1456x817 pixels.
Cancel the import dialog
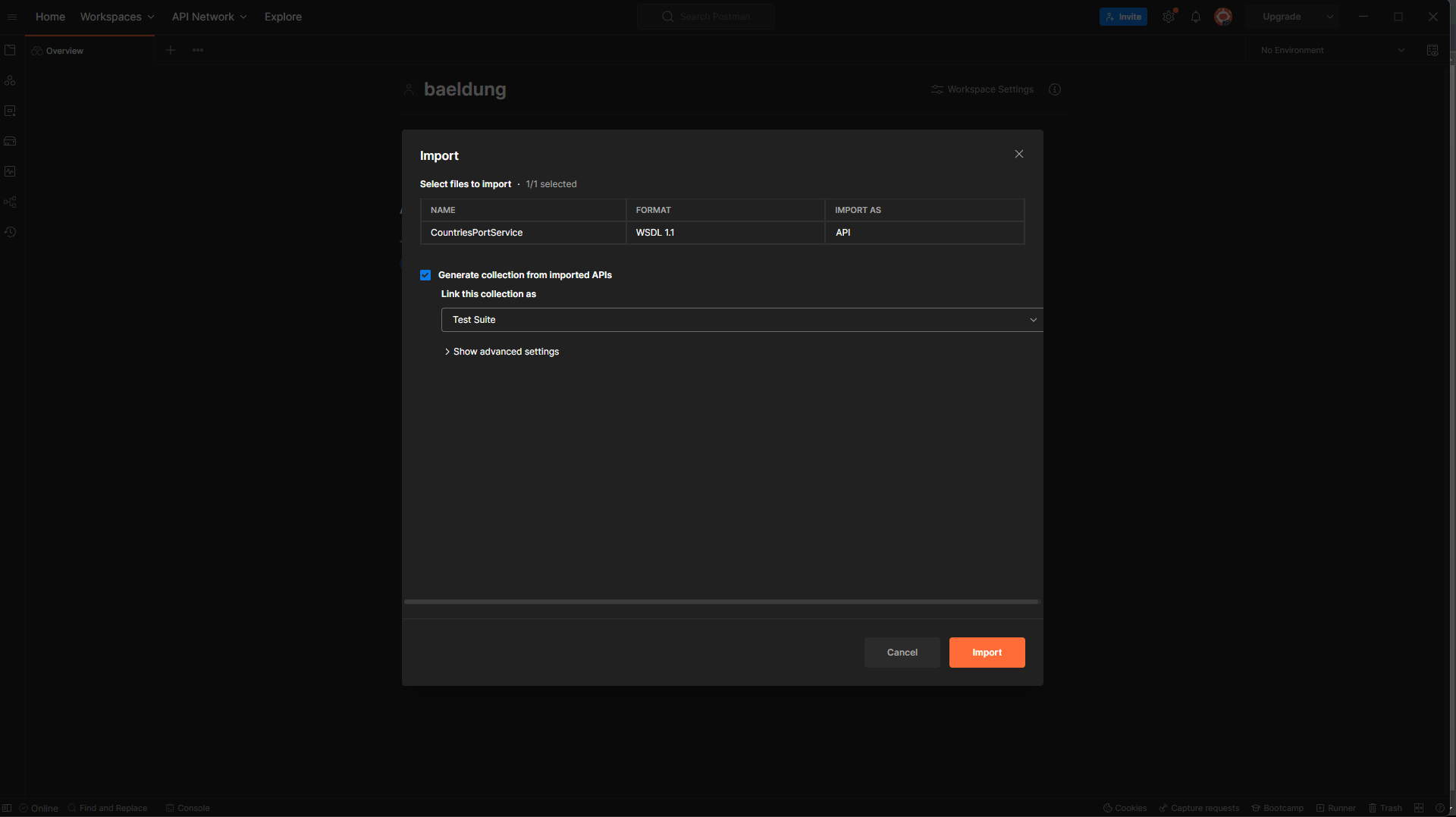point(902,653)
